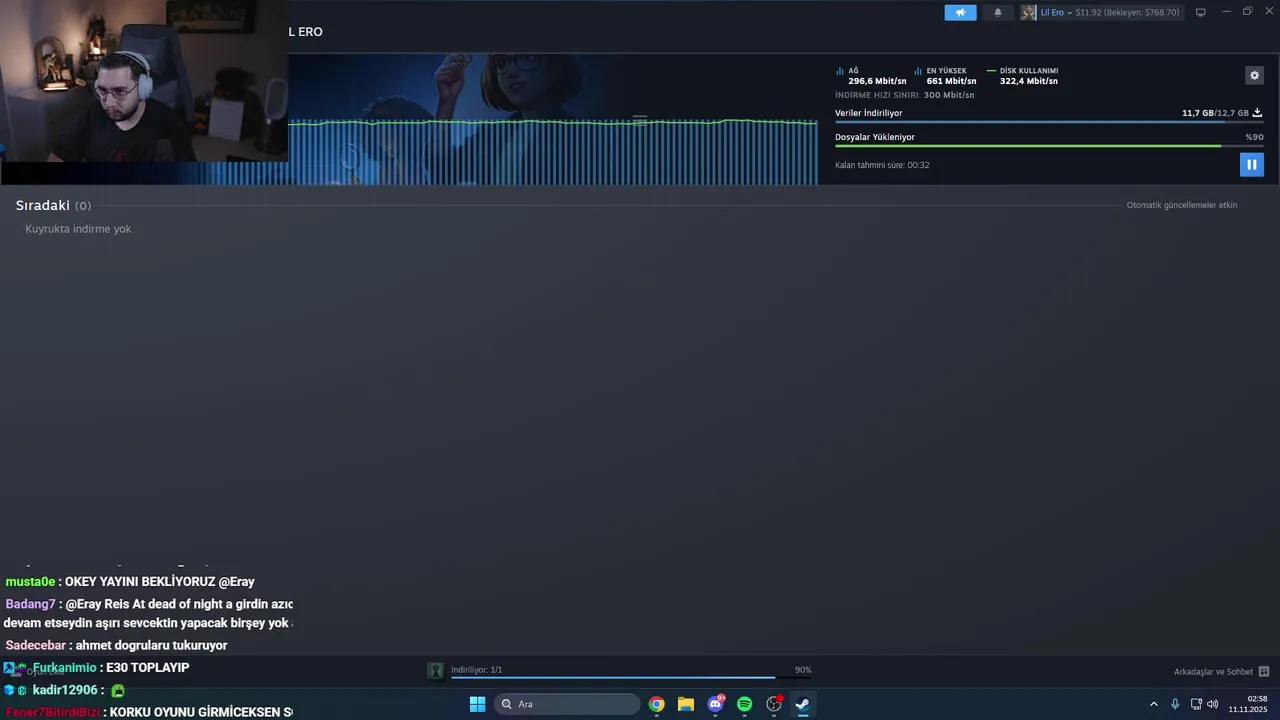Open the Steam announcements megaphone button

(x=960, y=12)
